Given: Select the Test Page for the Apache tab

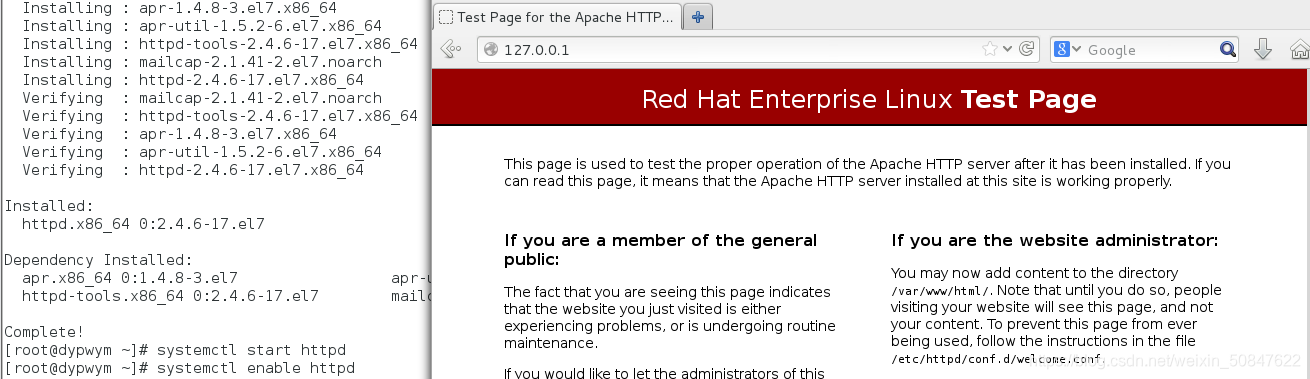Looking at the screenshot, I should [556, 17].
